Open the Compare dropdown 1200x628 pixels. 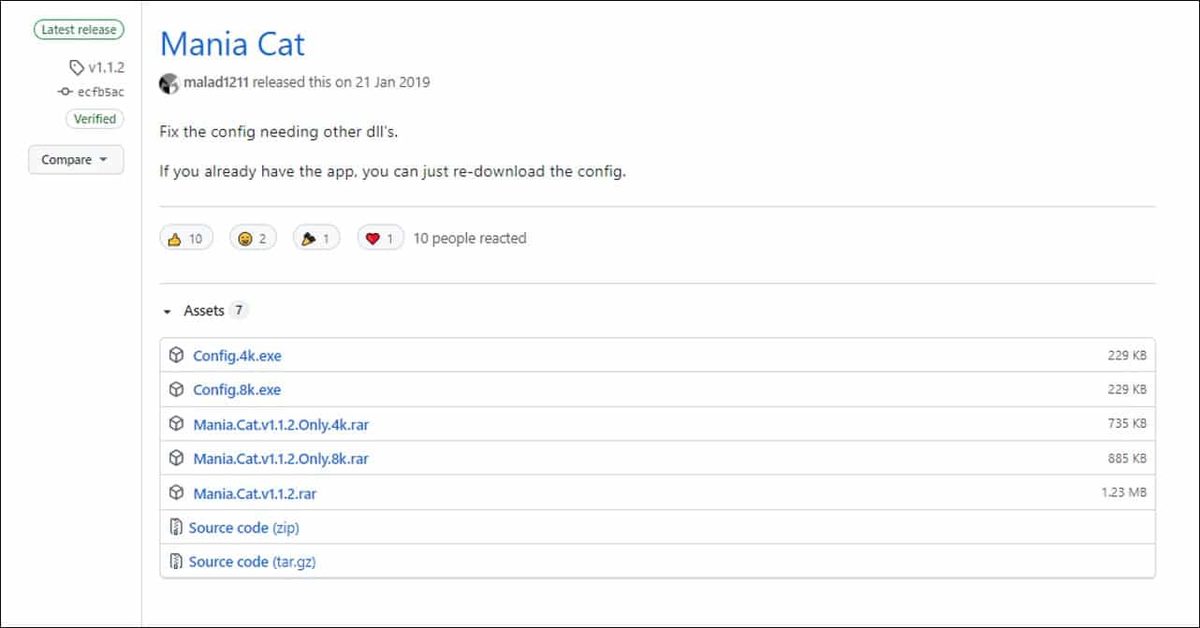[76, 160]
